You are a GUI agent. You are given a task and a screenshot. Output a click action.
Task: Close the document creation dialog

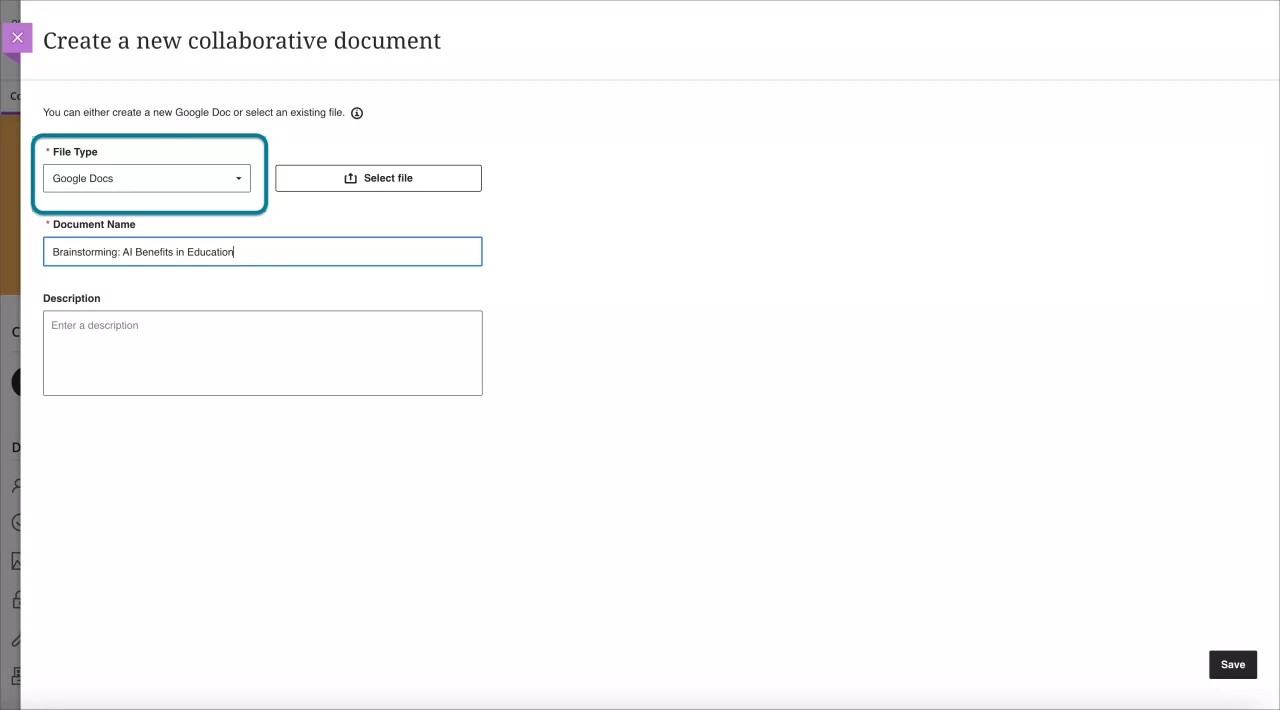pos(17,38)
